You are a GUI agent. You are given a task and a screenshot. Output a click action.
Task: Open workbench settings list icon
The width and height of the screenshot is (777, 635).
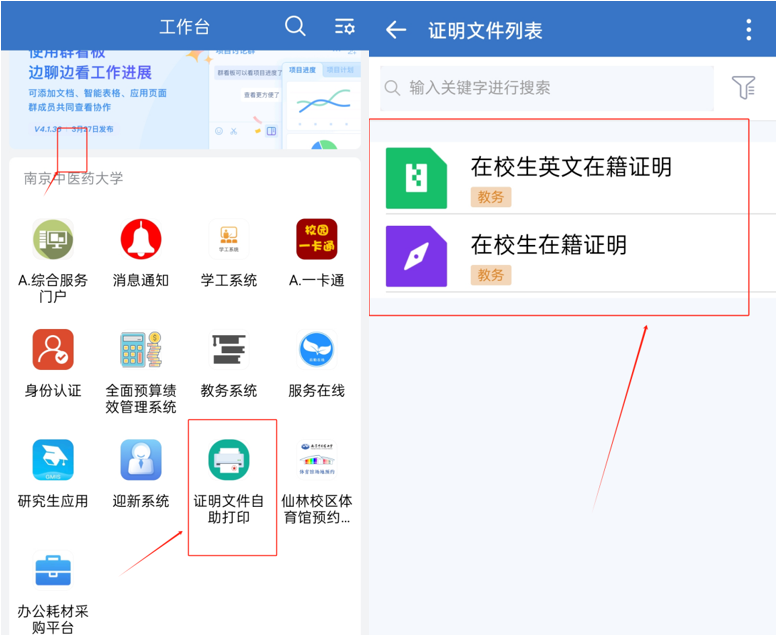pos(345,27)
